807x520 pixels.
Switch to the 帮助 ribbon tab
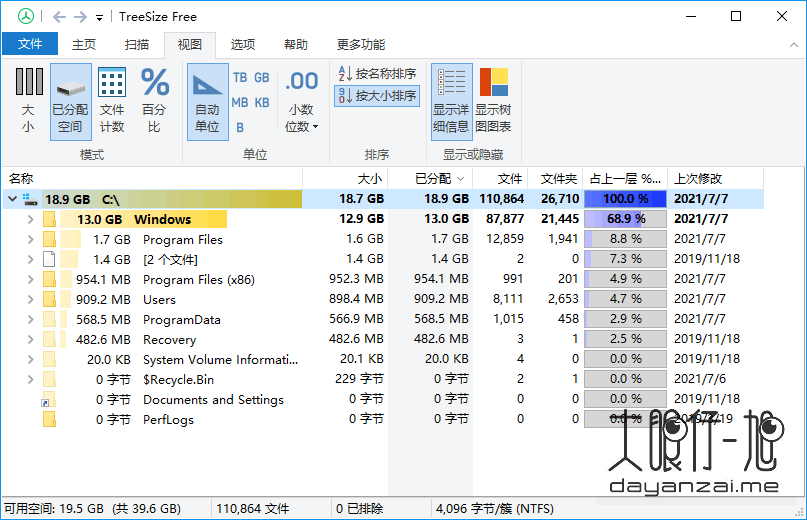pos(296,45)
